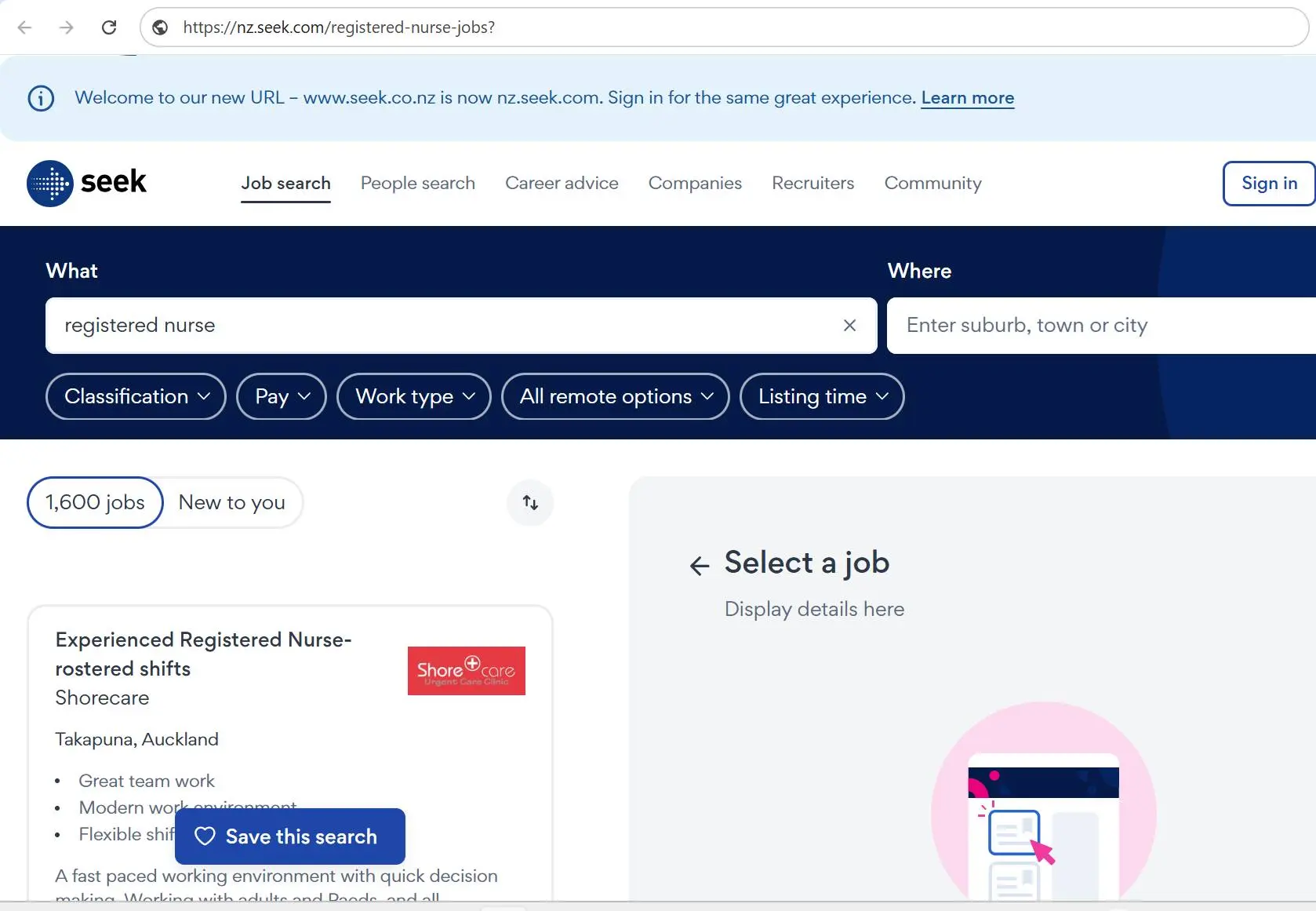Save this search with the heart button

[x=289, y=836]
